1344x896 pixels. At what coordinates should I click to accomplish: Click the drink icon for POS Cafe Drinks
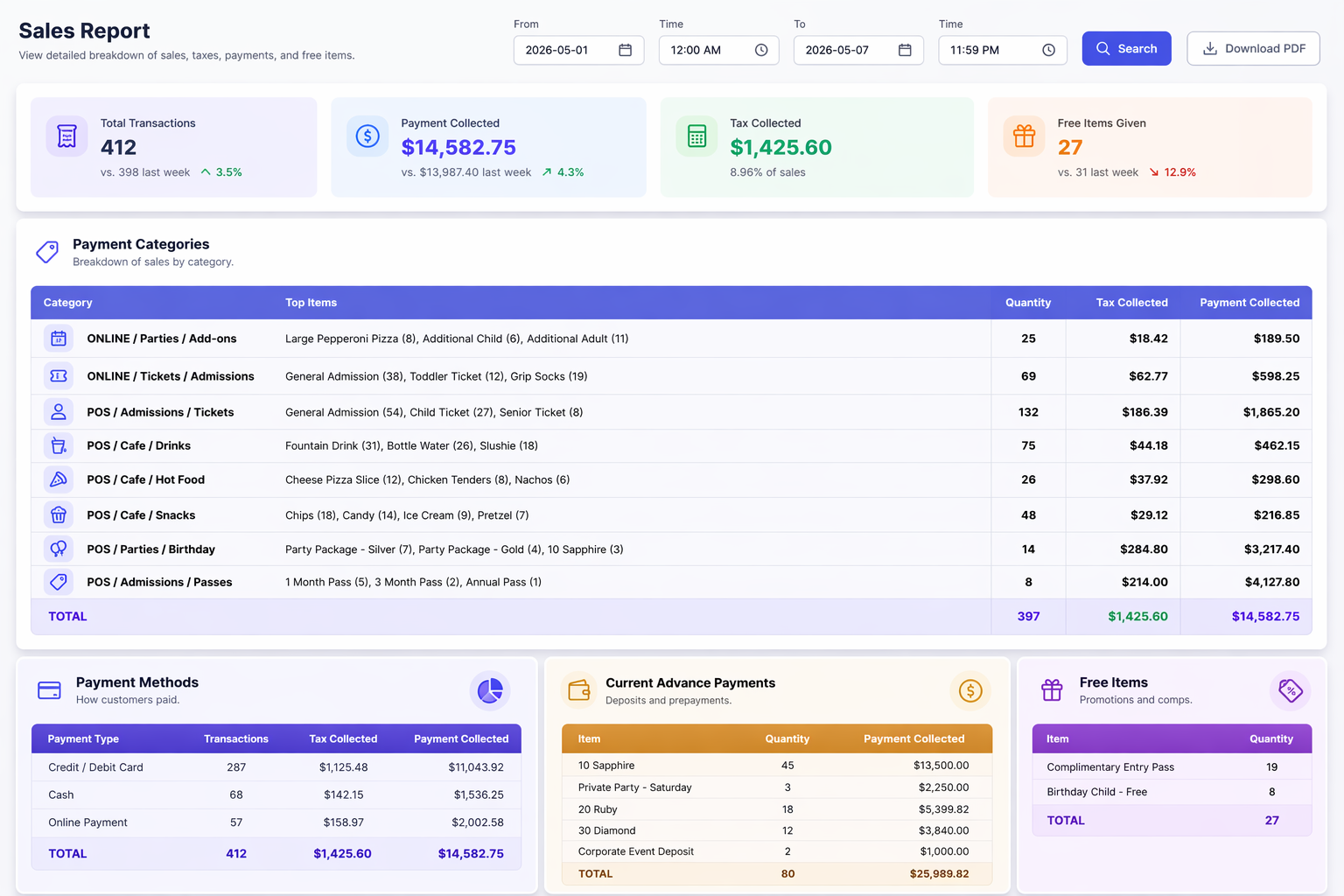[58, 445]
